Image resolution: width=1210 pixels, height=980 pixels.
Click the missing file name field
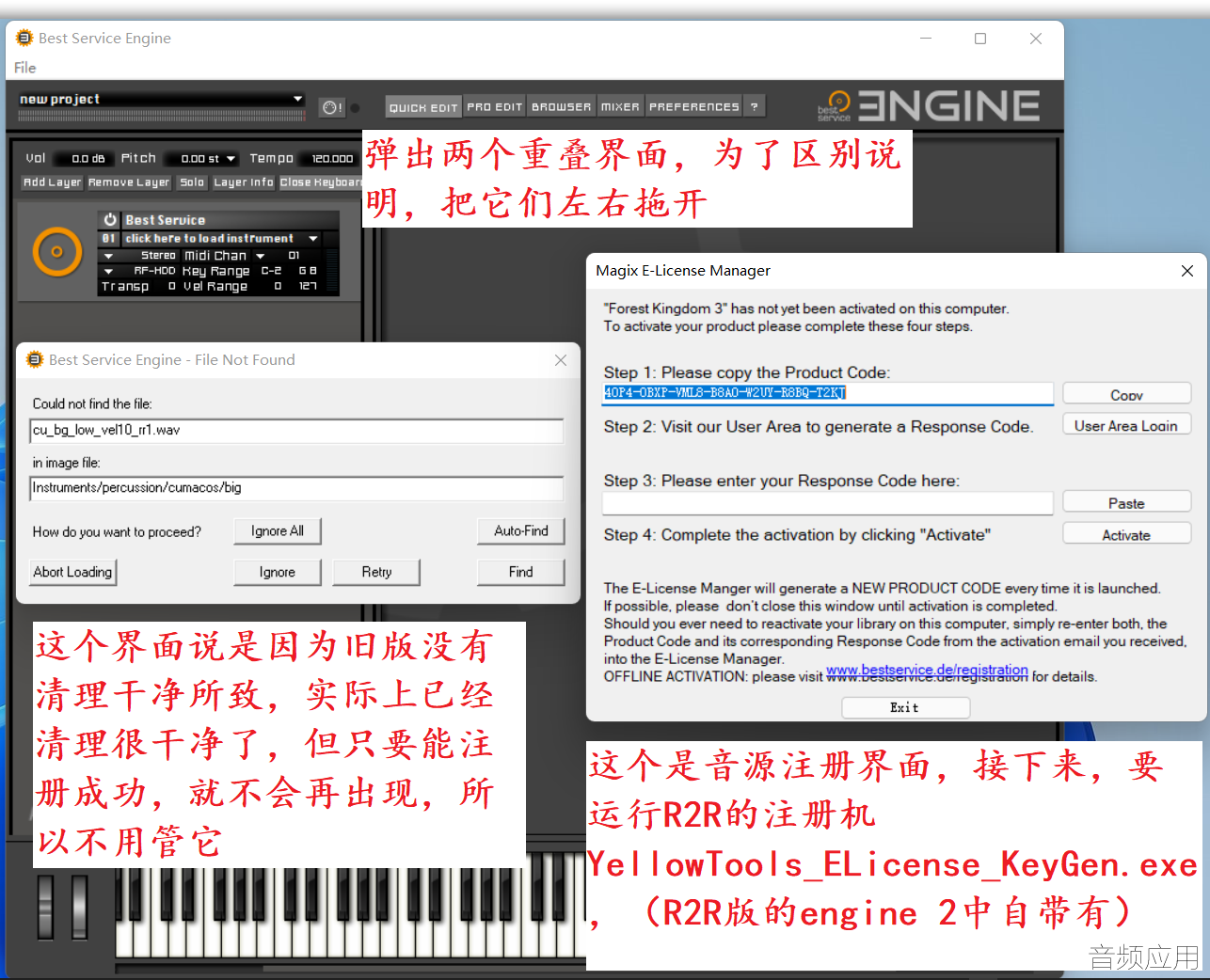297,431
